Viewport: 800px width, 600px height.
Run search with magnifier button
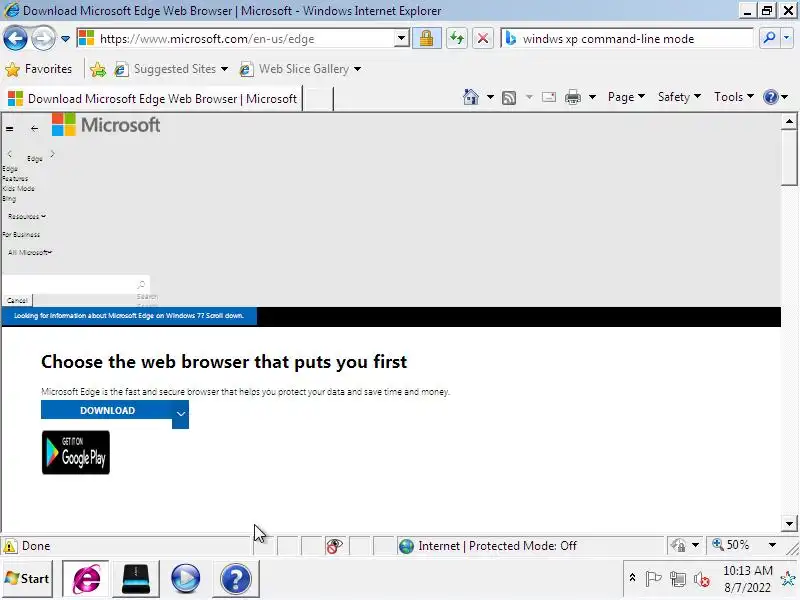coord(769,38)
